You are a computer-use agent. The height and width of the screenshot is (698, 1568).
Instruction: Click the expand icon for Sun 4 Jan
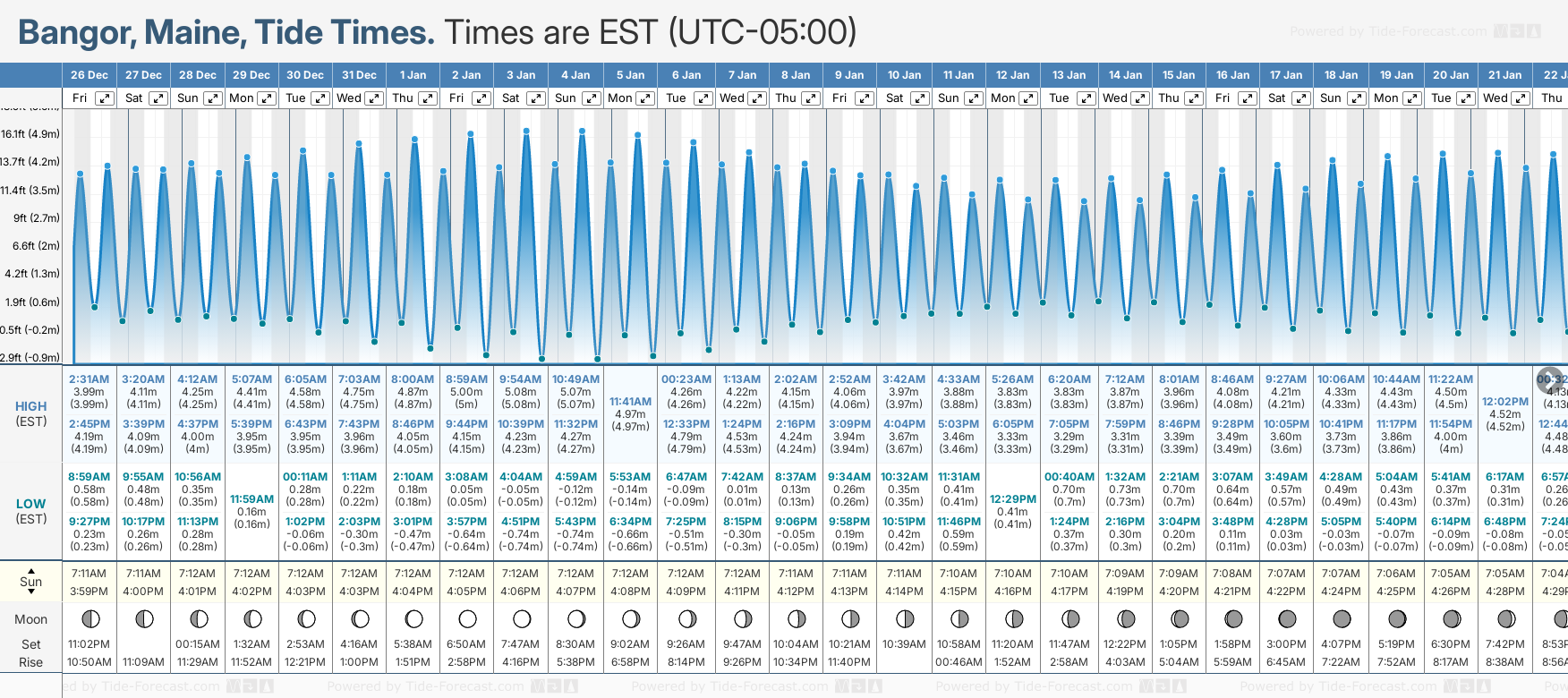[x=591, y=98]
